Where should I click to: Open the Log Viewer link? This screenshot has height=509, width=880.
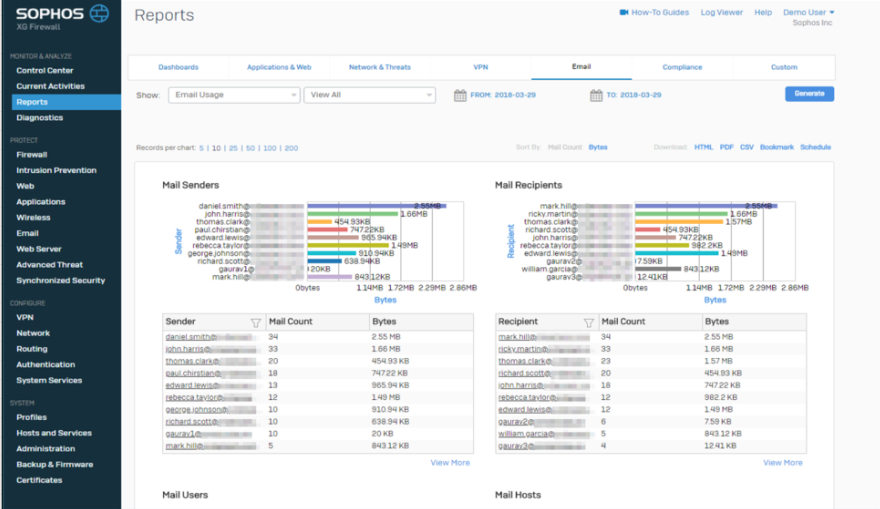[x=721, y=13]
